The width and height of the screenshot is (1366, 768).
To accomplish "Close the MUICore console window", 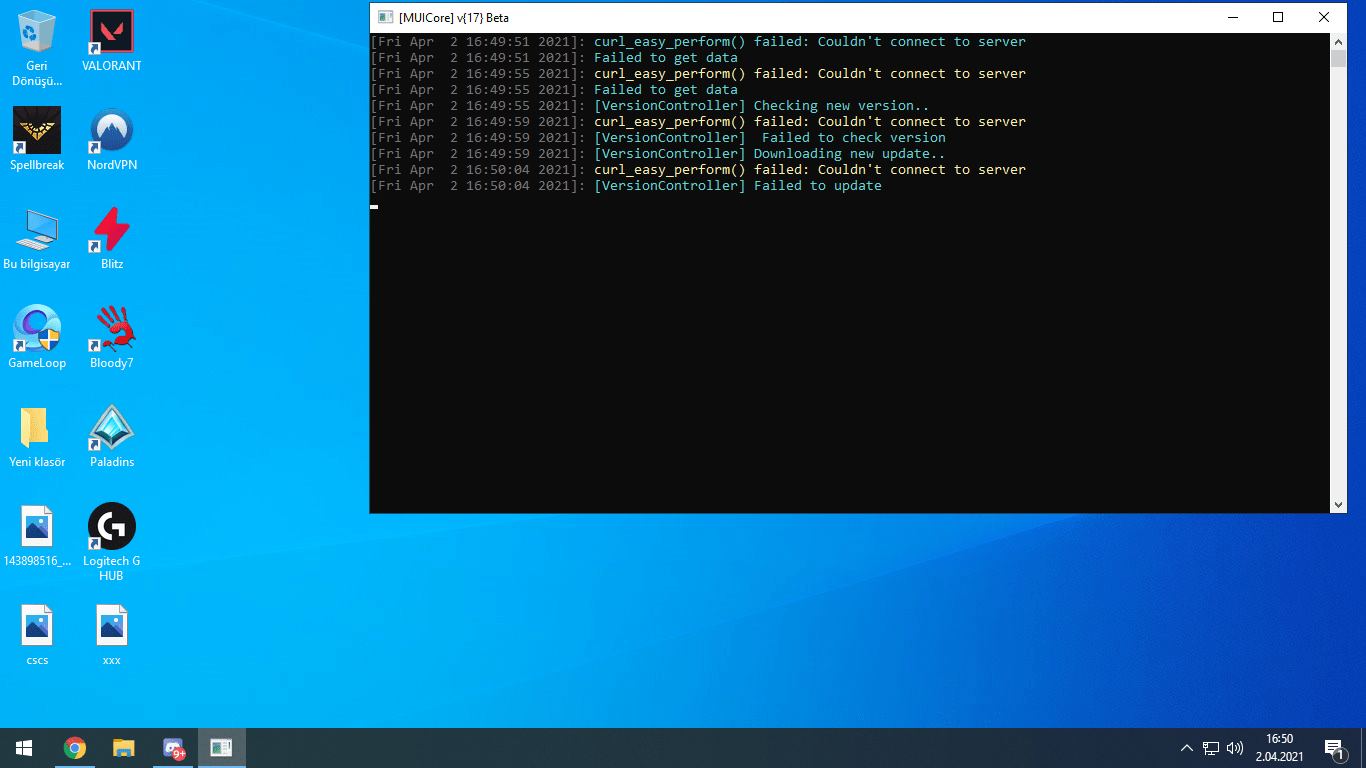I will pos(1323,17).
